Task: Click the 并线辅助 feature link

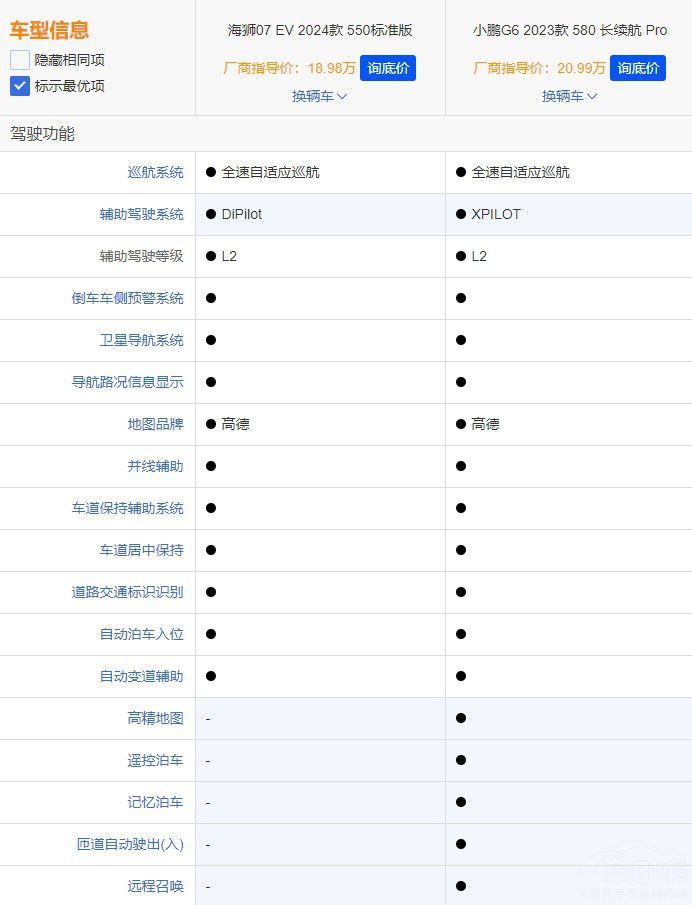Action: [x=155, y=466]
